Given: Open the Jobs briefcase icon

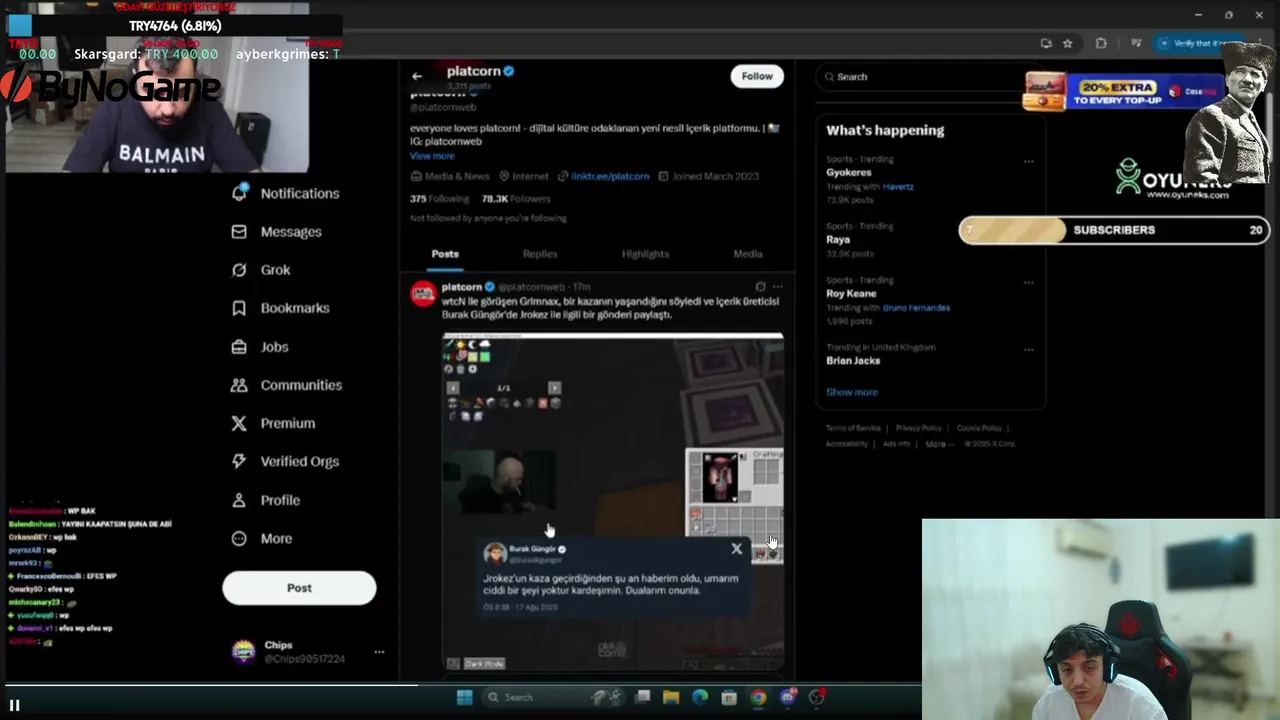Looking at the screenshot, I should [x=239, y=347].
